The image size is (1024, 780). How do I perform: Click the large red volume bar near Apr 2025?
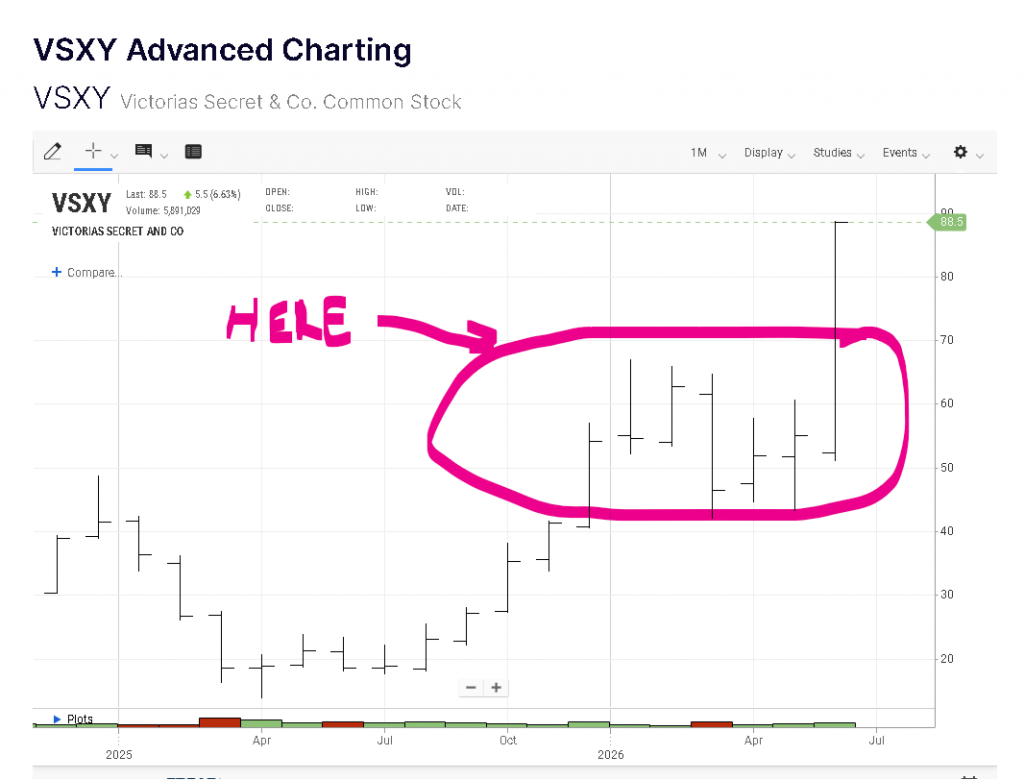tap(220, 722)
